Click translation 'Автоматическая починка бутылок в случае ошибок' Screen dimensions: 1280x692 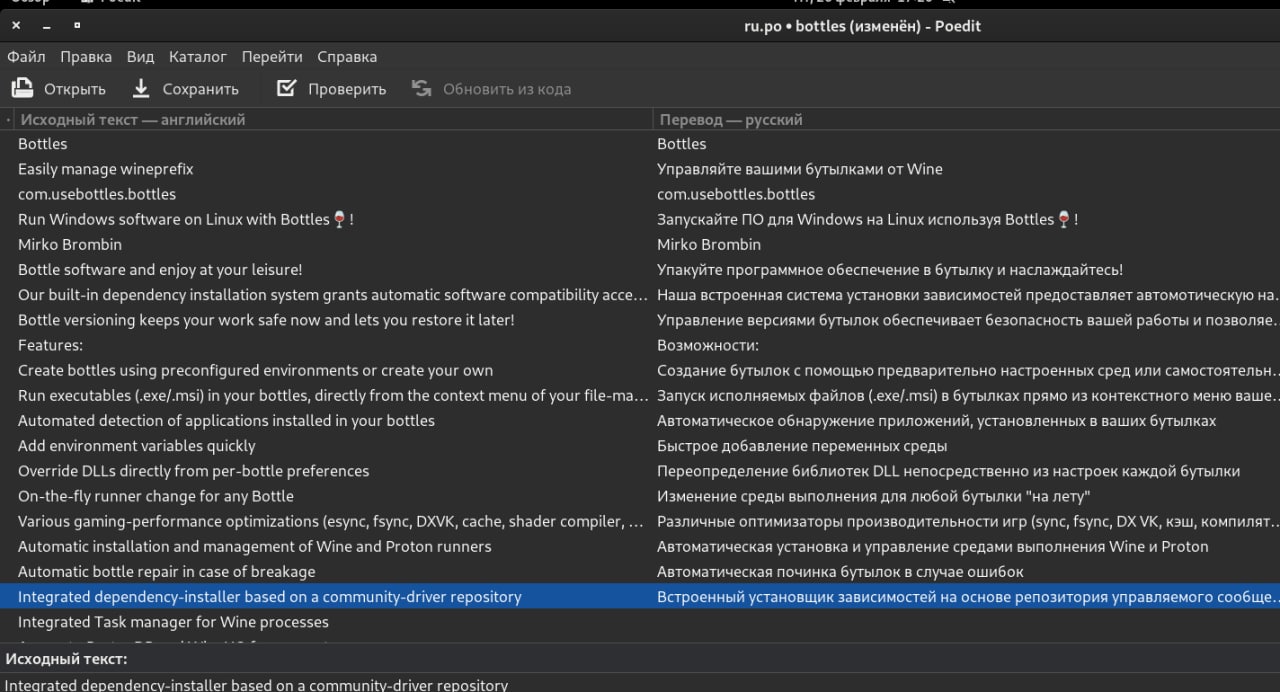(840, 571)
